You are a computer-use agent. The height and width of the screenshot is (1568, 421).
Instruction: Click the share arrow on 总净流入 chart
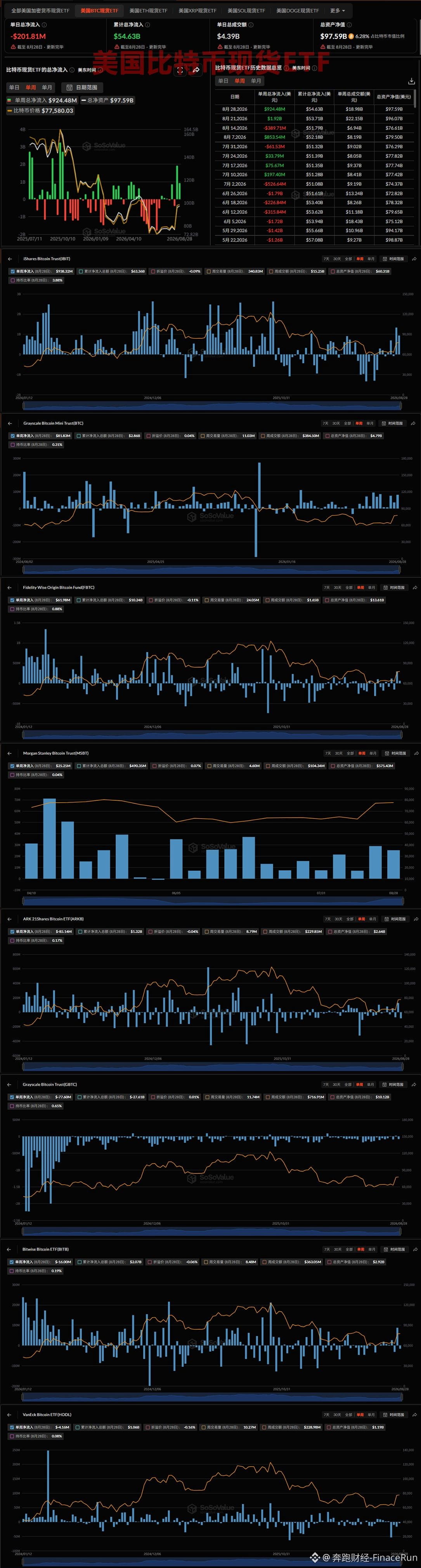click(196, 70)
